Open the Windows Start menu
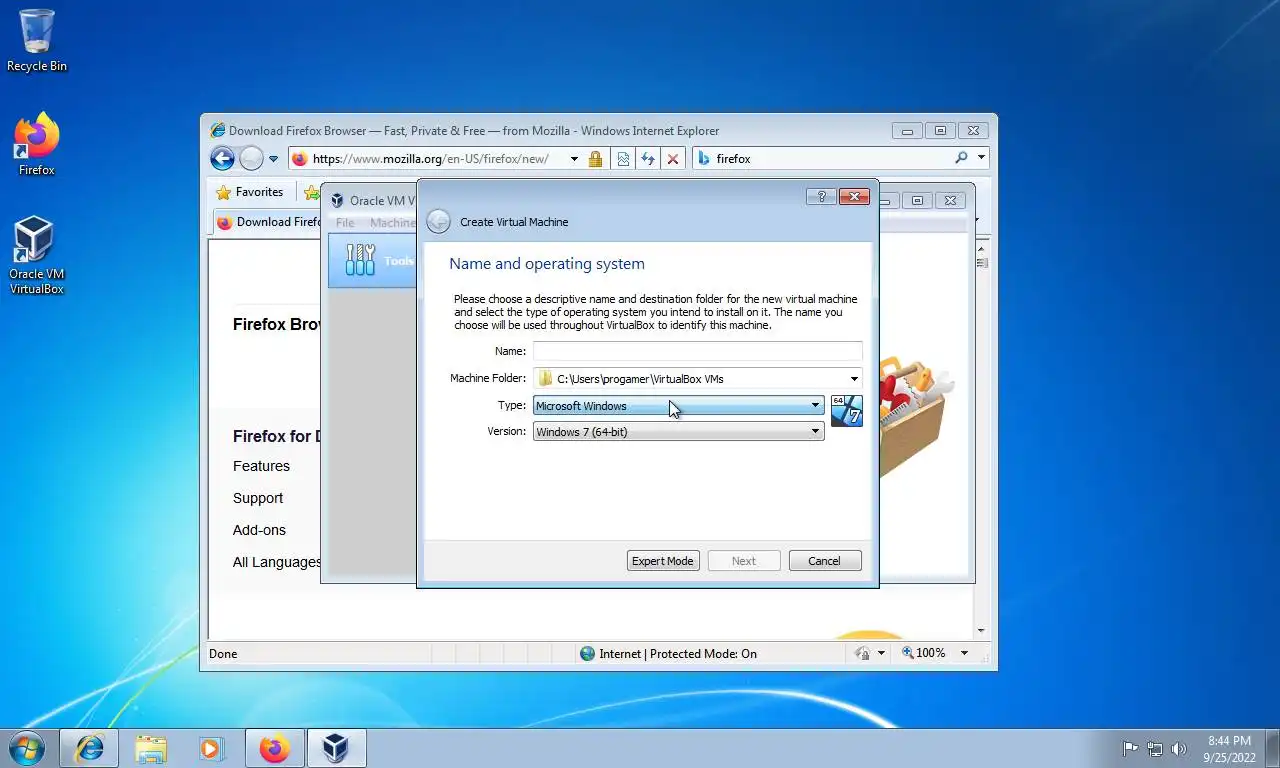The width and height of the screenshot is (1280, 768). click(26, 748)
